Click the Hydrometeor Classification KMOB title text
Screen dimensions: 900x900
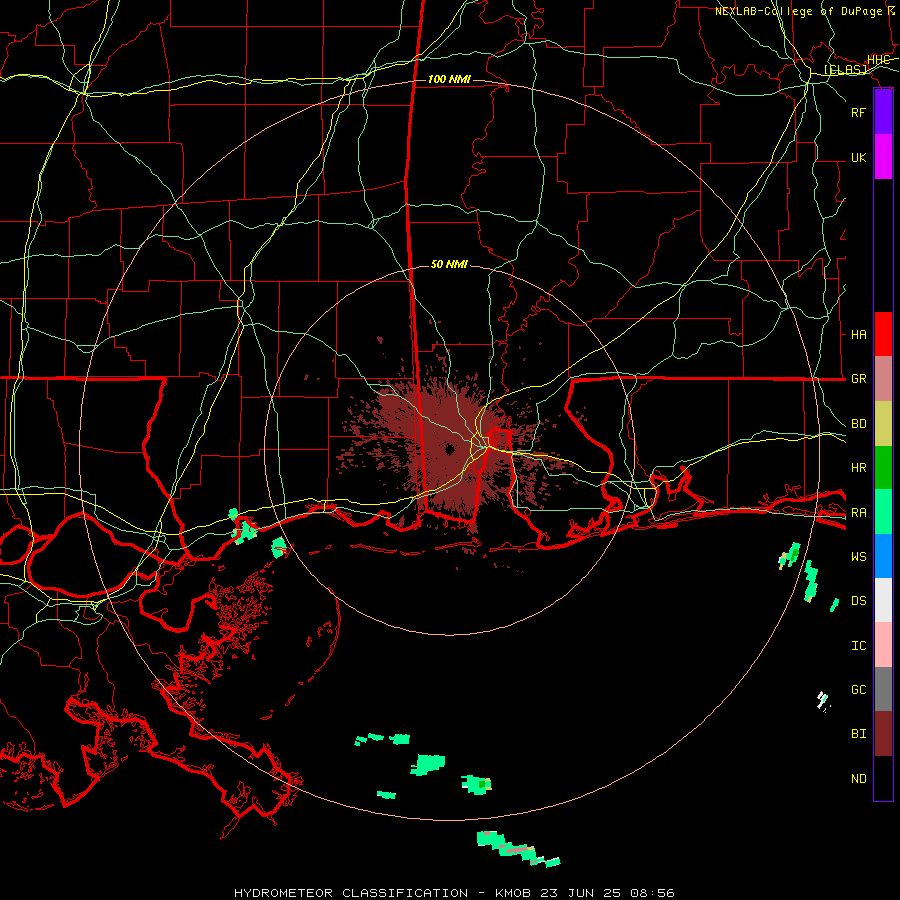[x=454, y=893]
